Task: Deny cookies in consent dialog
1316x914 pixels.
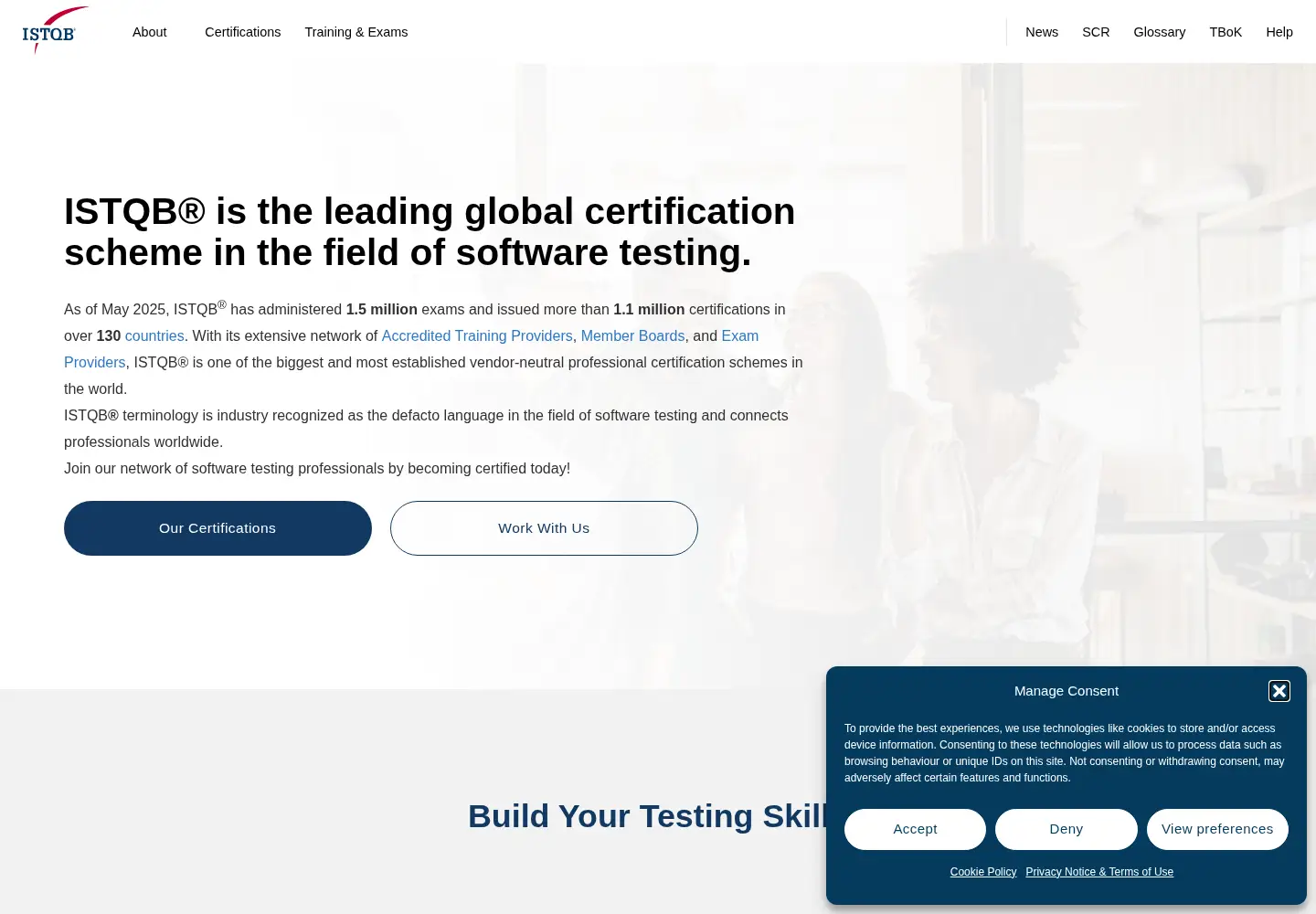Action: [1067, 829]
